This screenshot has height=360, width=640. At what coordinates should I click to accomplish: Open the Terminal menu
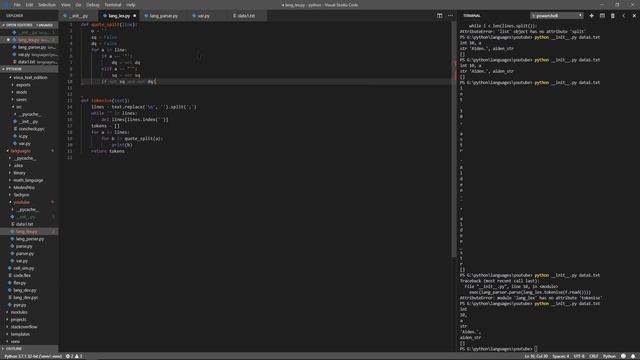[113, 5]
